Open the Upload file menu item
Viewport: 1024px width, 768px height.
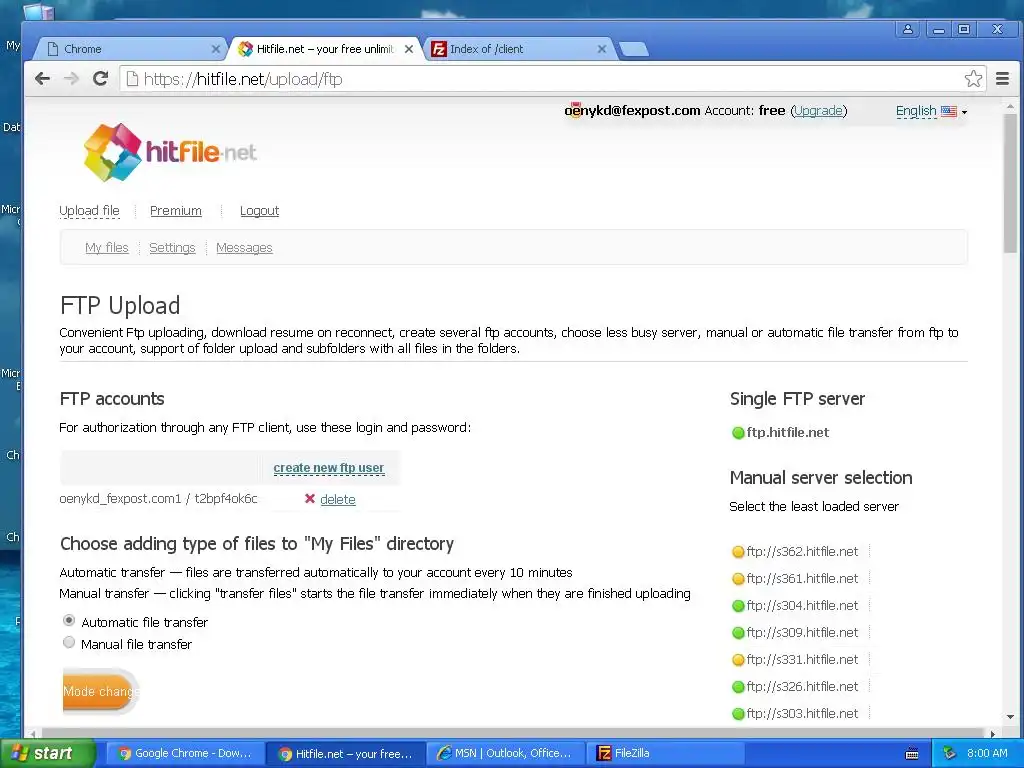tap(89, 210)
